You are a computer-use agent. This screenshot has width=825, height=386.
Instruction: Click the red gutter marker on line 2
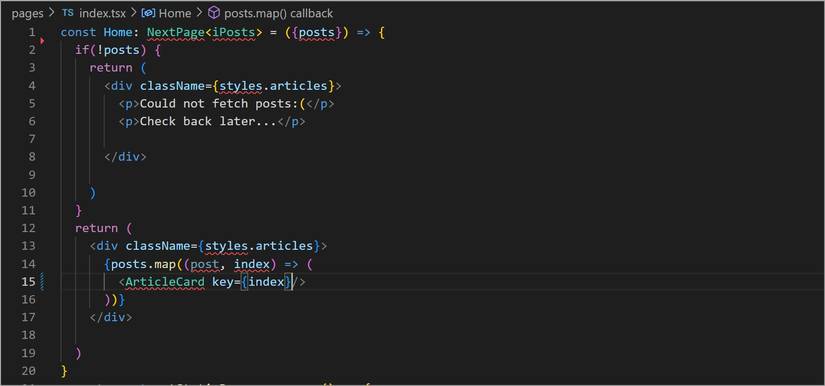coord(42,40)
